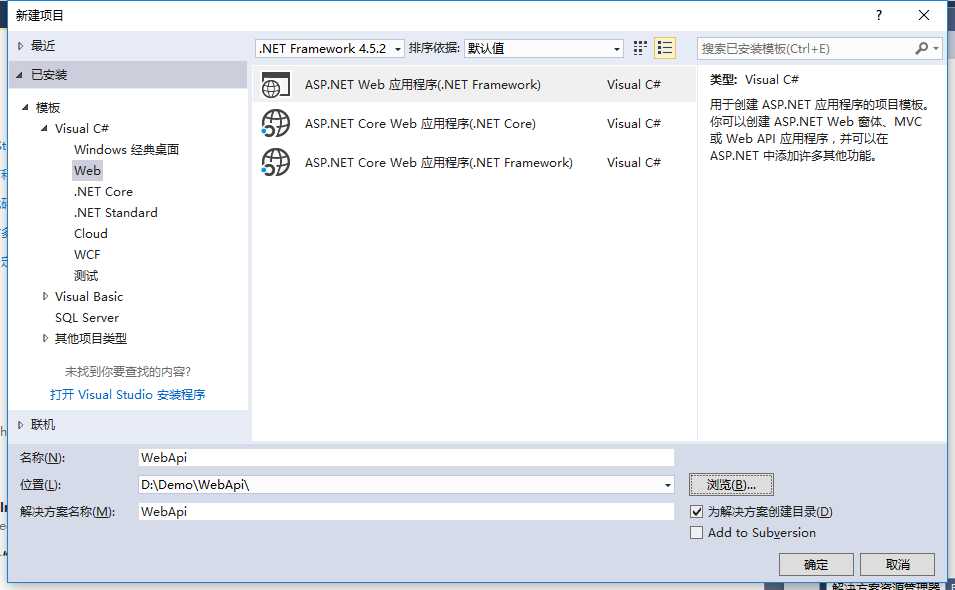The image size is (955, 590).
Task: Select the Visual Basic node label
Action: (x=89, y=297)
